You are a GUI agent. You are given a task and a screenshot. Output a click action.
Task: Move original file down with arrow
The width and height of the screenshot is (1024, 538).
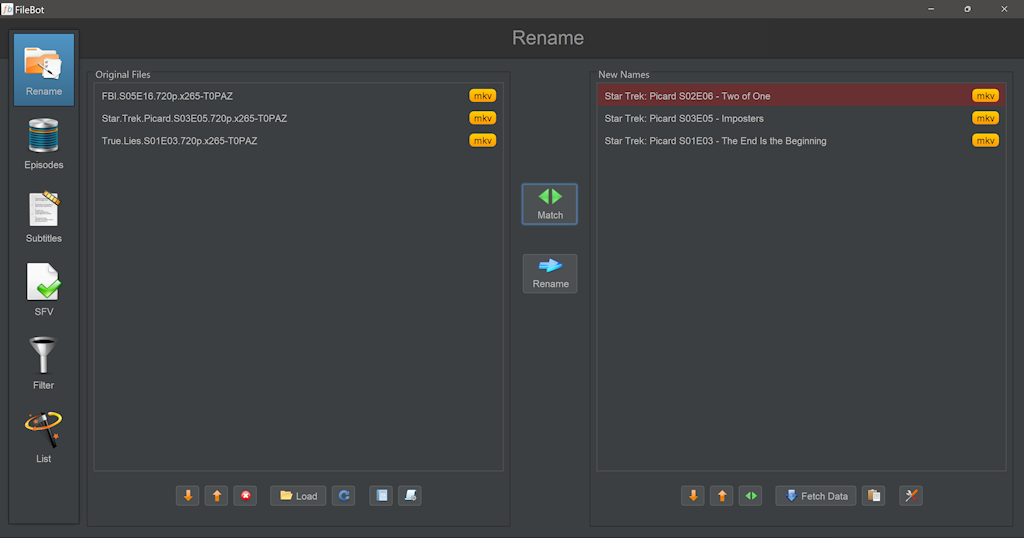point(187,496)
